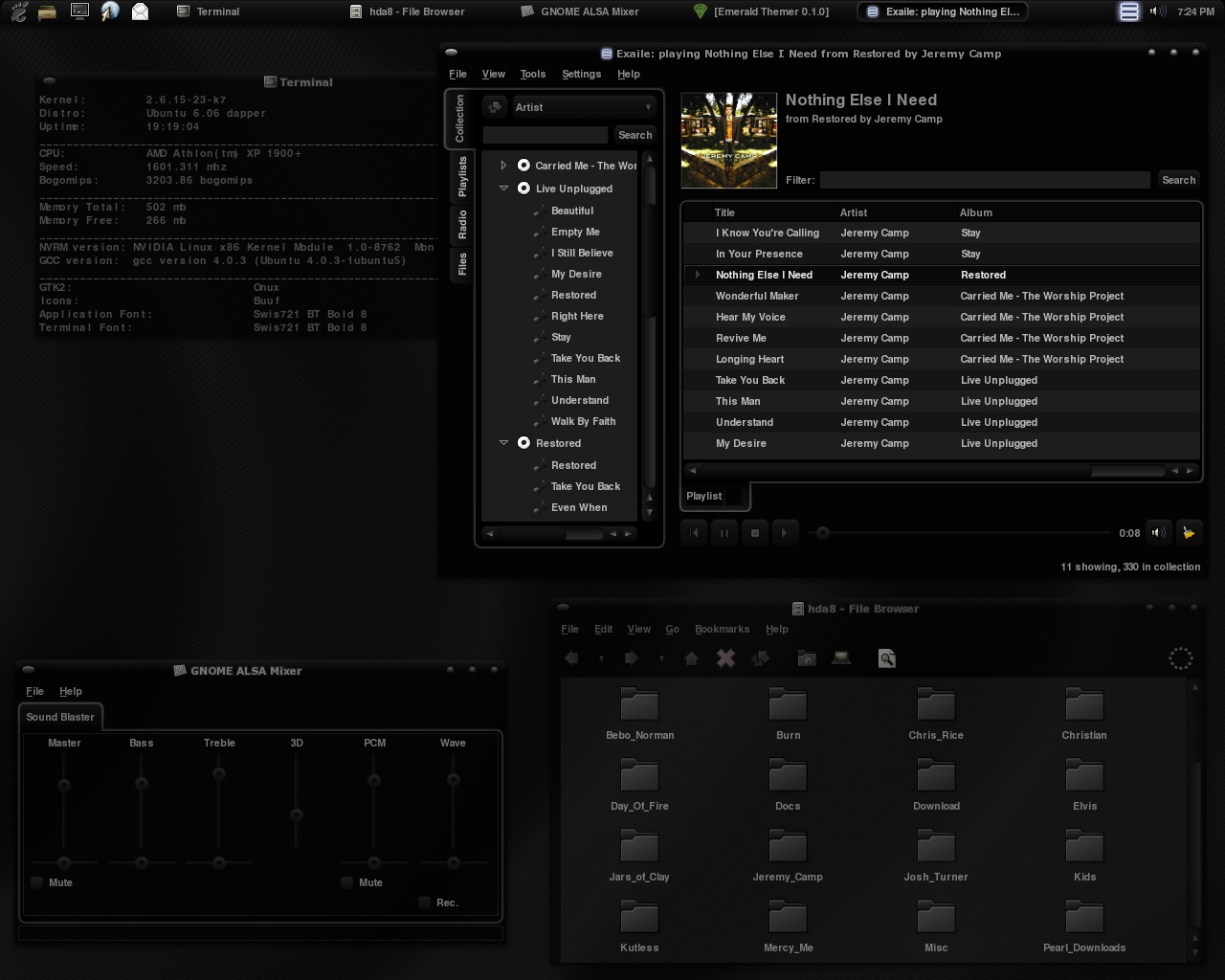Launch the file manager from the top panel
The width and height of the screenshot is (1225, 980).
point(46,11)
